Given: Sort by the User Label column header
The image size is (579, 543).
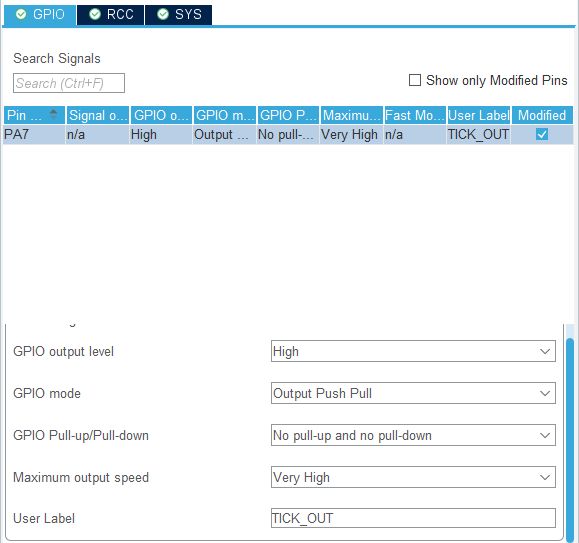Looking at the screenshot, I should [x=479, y=115].
